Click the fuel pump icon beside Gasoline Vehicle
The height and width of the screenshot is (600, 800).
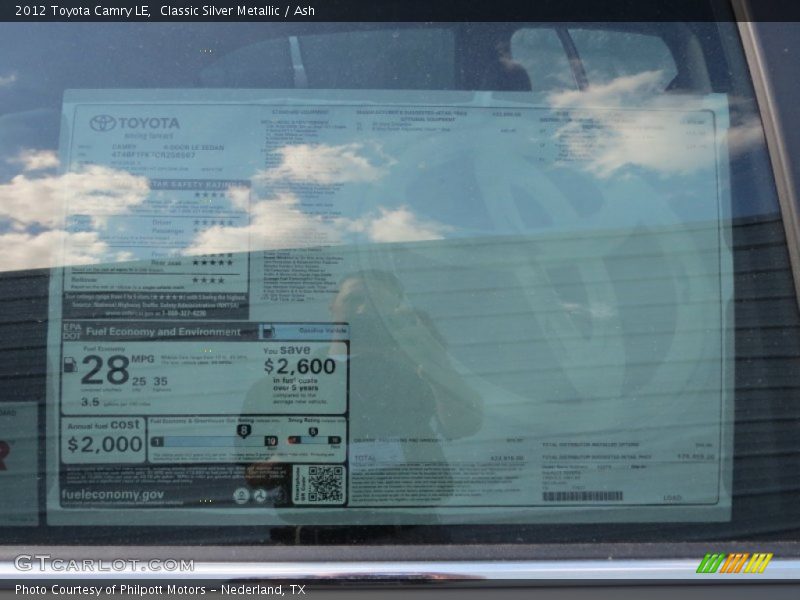click(267, 332)
